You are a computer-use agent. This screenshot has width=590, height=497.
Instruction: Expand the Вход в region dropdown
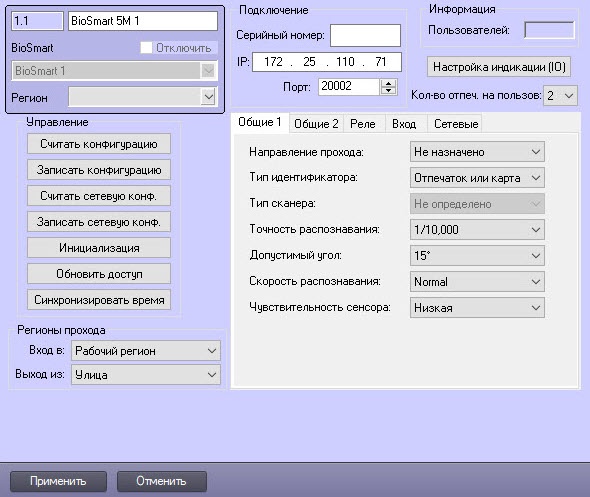coord(146,351)
